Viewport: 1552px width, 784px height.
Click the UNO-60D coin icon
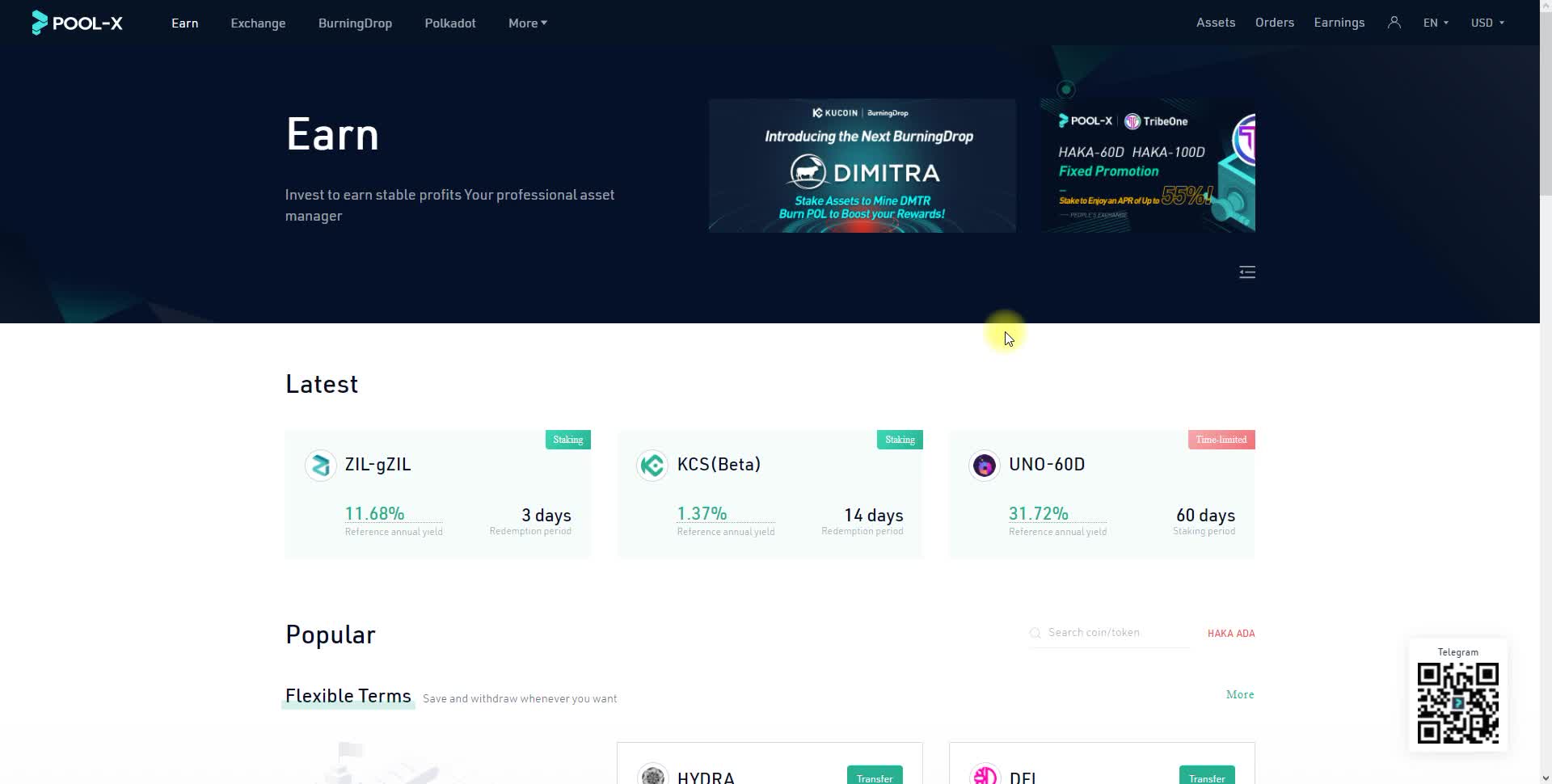(x=984, y=466)
